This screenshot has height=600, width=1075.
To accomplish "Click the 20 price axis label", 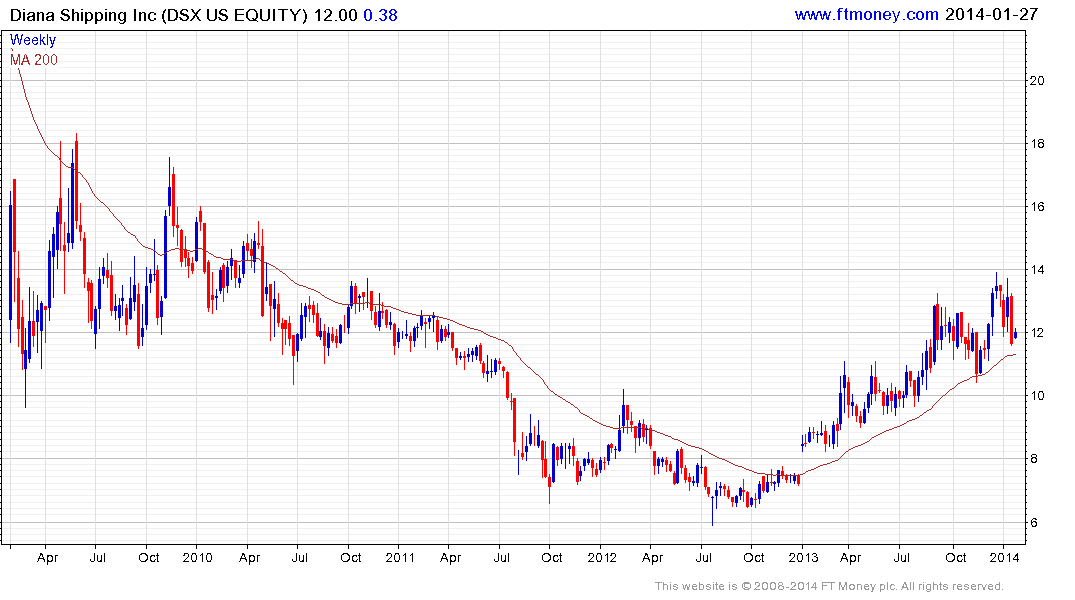I will pyautogui.click(x=1037, y=80).
